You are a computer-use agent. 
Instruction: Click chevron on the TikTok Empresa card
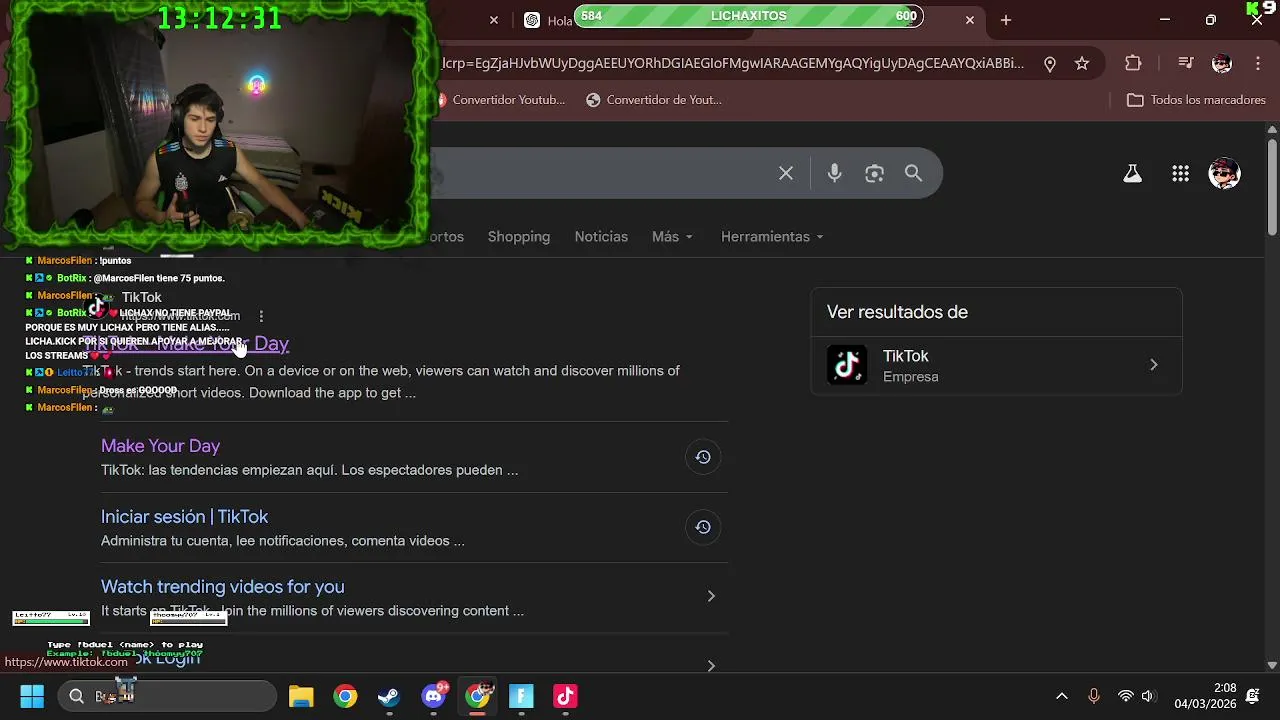pos(1153,365)
